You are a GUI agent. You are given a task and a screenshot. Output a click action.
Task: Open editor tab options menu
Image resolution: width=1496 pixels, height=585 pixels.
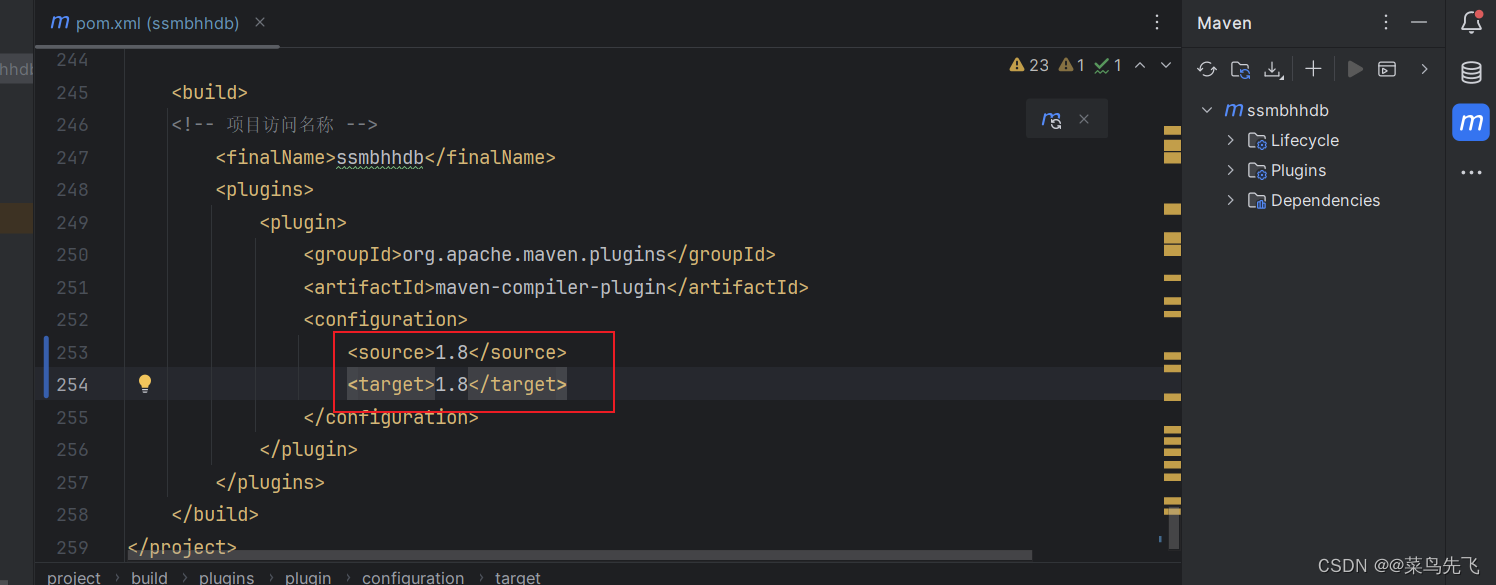tap(1157, 22)
